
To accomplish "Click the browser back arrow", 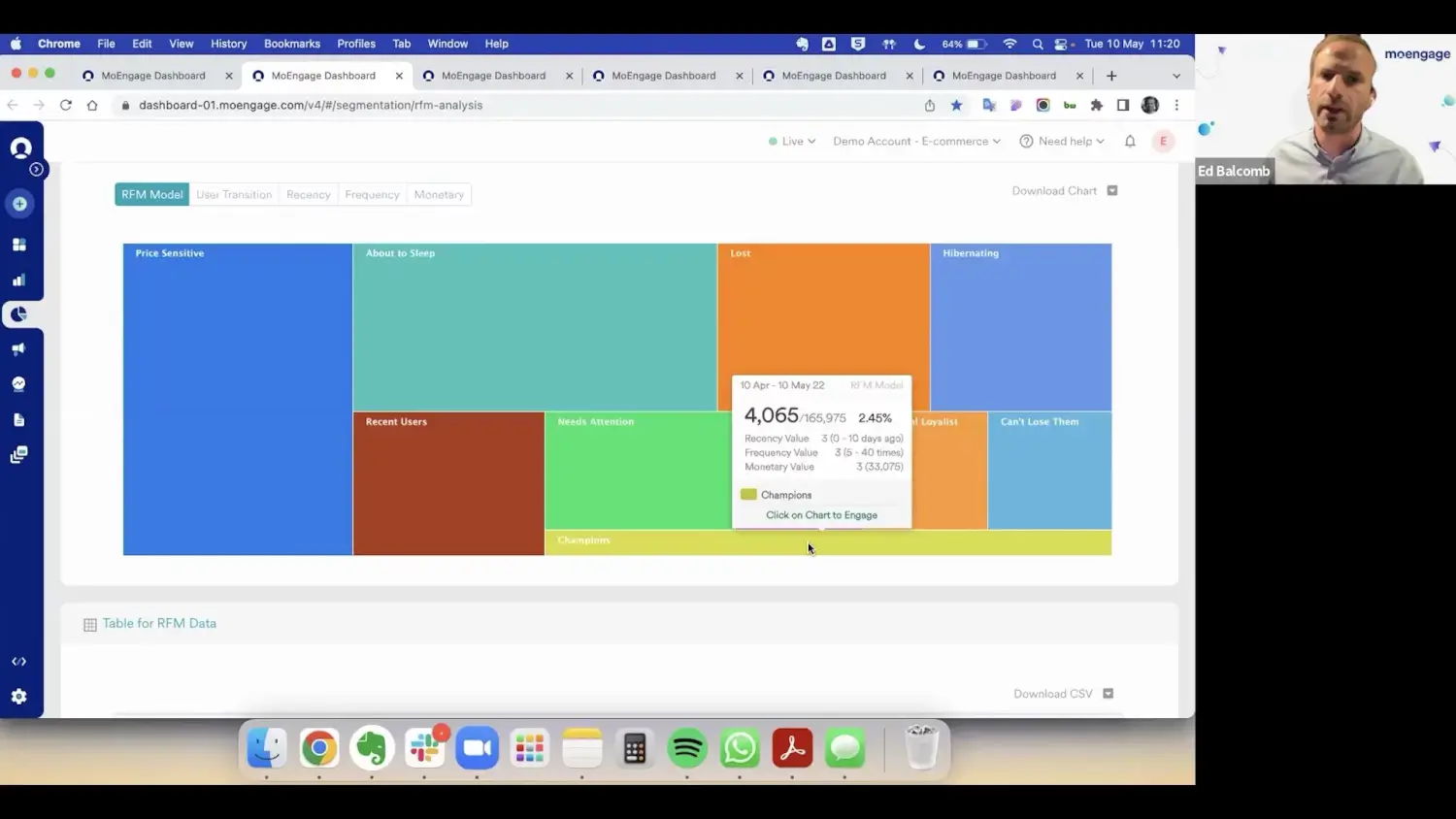I will (13, 105).
